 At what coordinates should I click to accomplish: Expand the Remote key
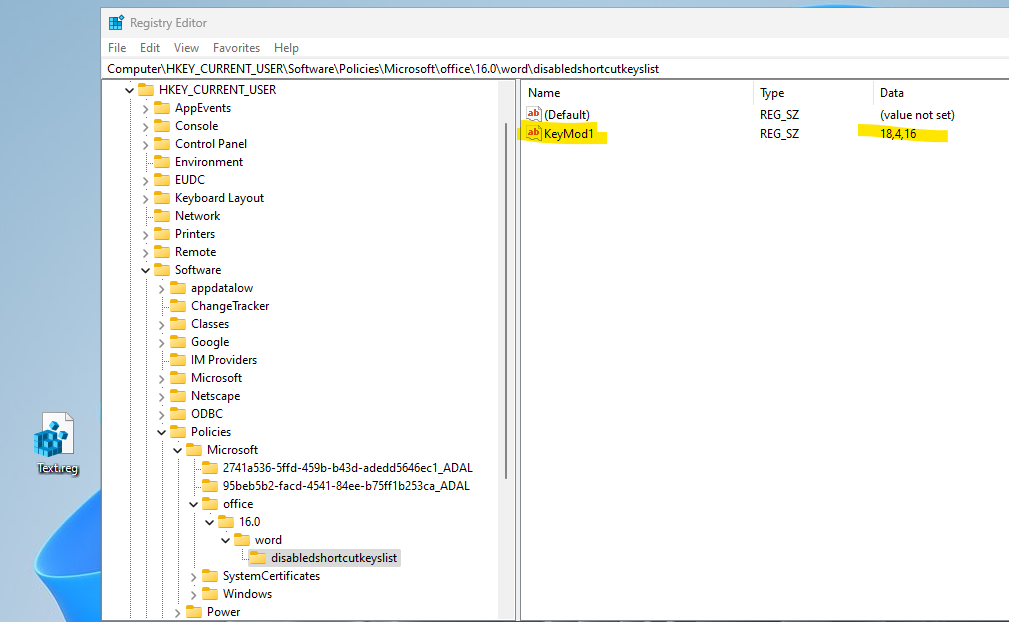(x=145, y=253)
